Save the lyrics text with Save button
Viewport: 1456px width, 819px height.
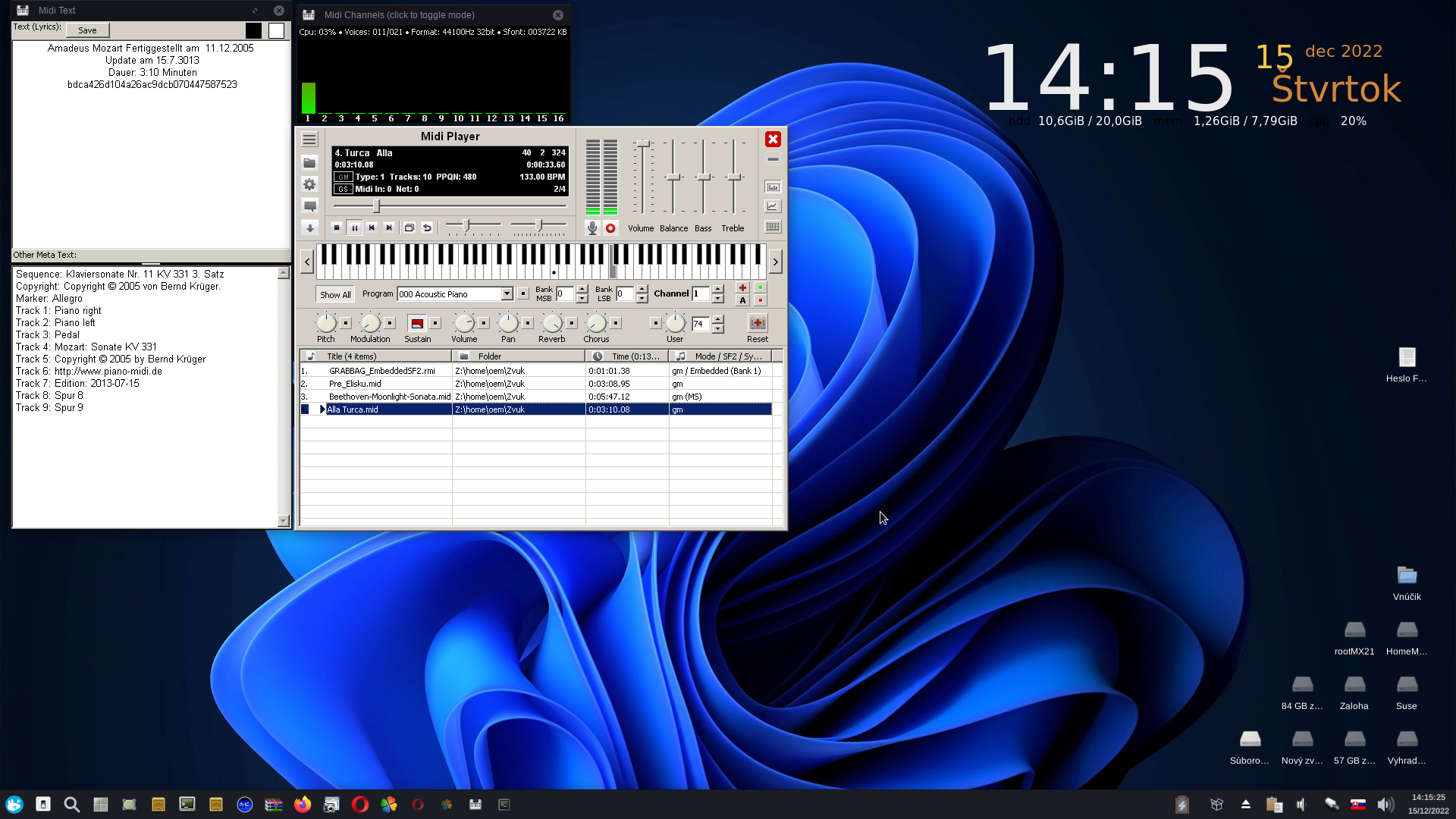(x=87, y=30)
